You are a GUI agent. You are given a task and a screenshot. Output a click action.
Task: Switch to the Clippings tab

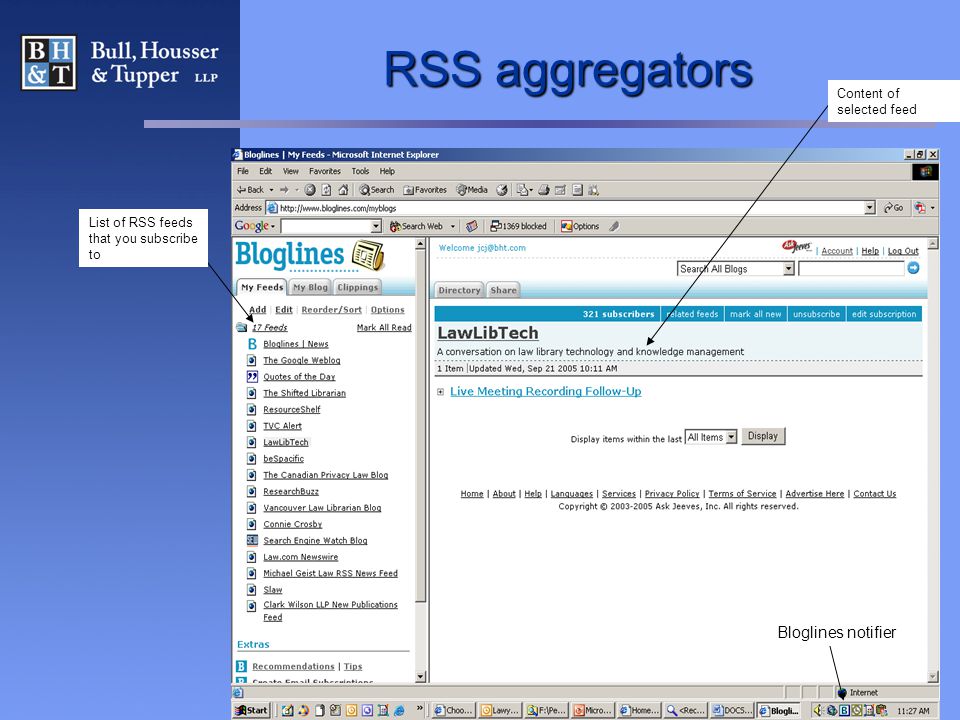tap(358, 287)
